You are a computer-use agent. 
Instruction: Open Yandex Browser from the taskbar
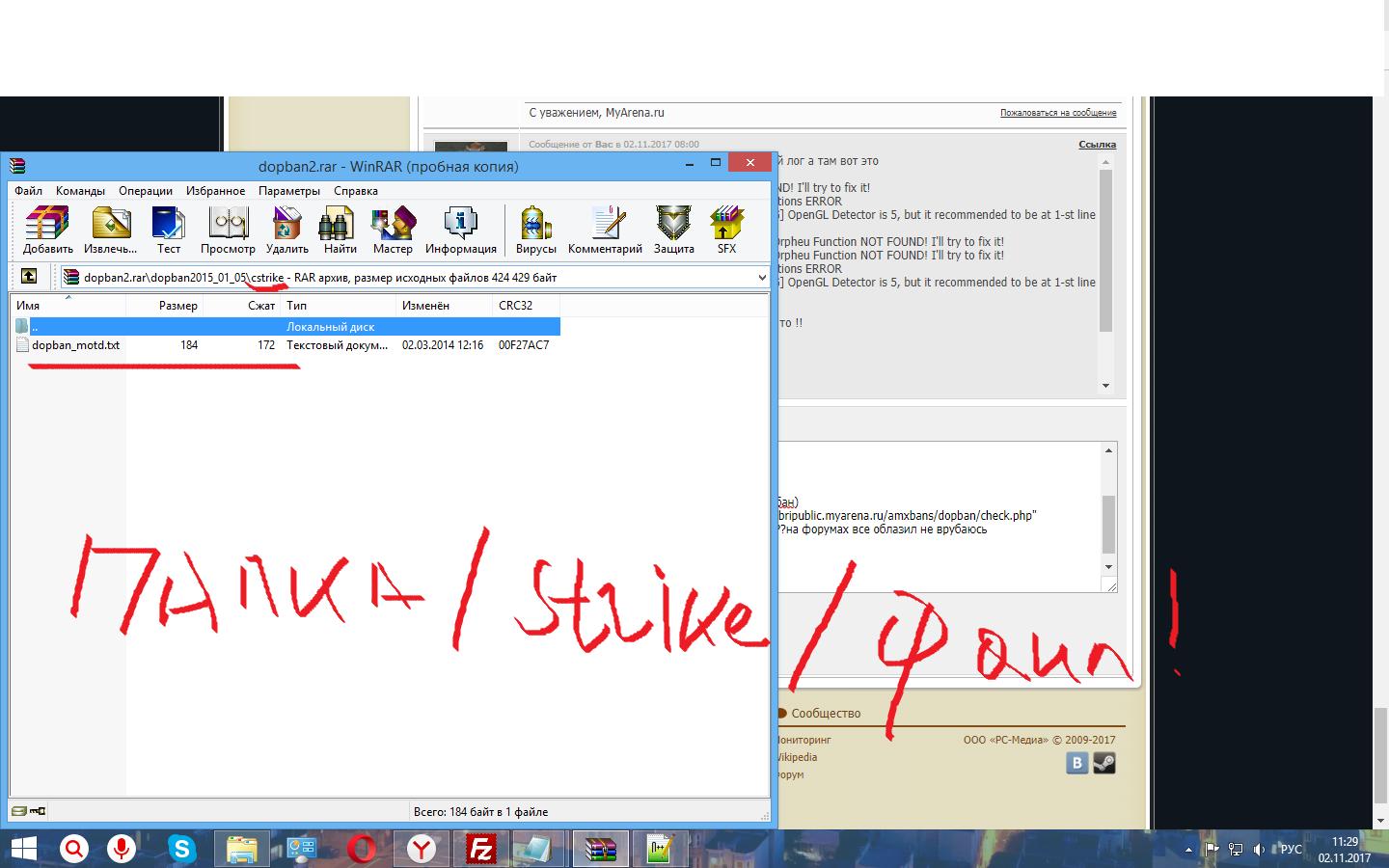pos(422,850)
